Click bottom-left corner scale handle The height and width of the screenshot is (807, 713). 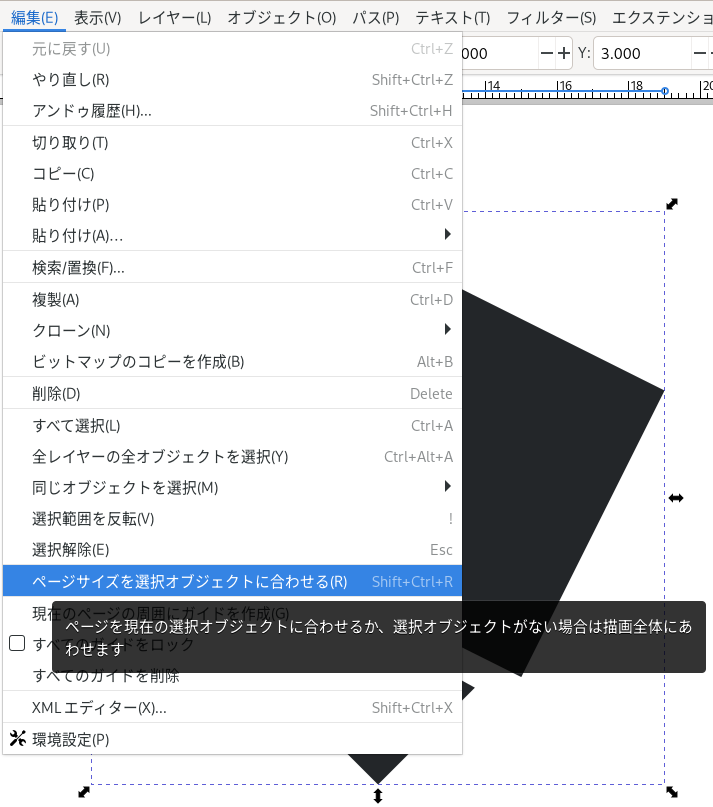84,792
